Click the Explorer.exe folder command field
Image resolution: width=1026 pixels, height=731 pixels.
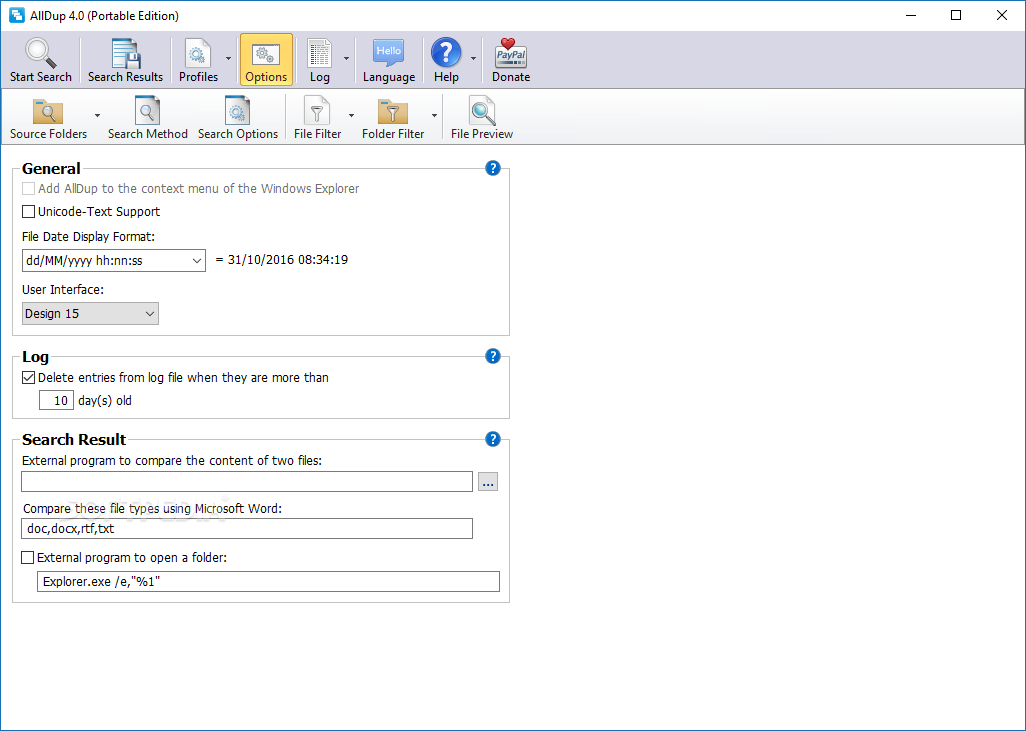point(268,582)
